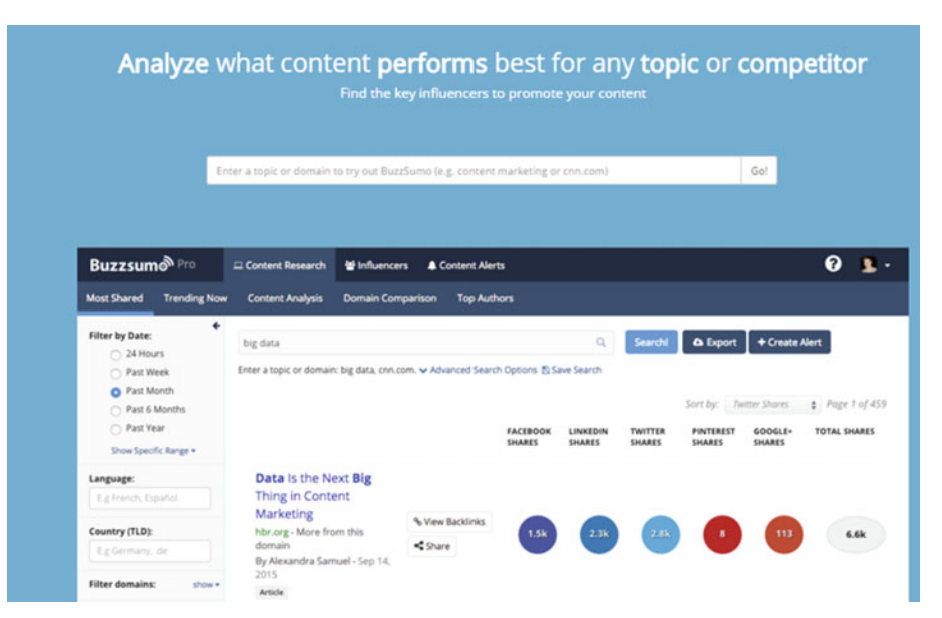Image resolution: width=942 pixels, height=618 pixels.
Task: Click the 'big data' search input
Action: [x=426, y=342]
